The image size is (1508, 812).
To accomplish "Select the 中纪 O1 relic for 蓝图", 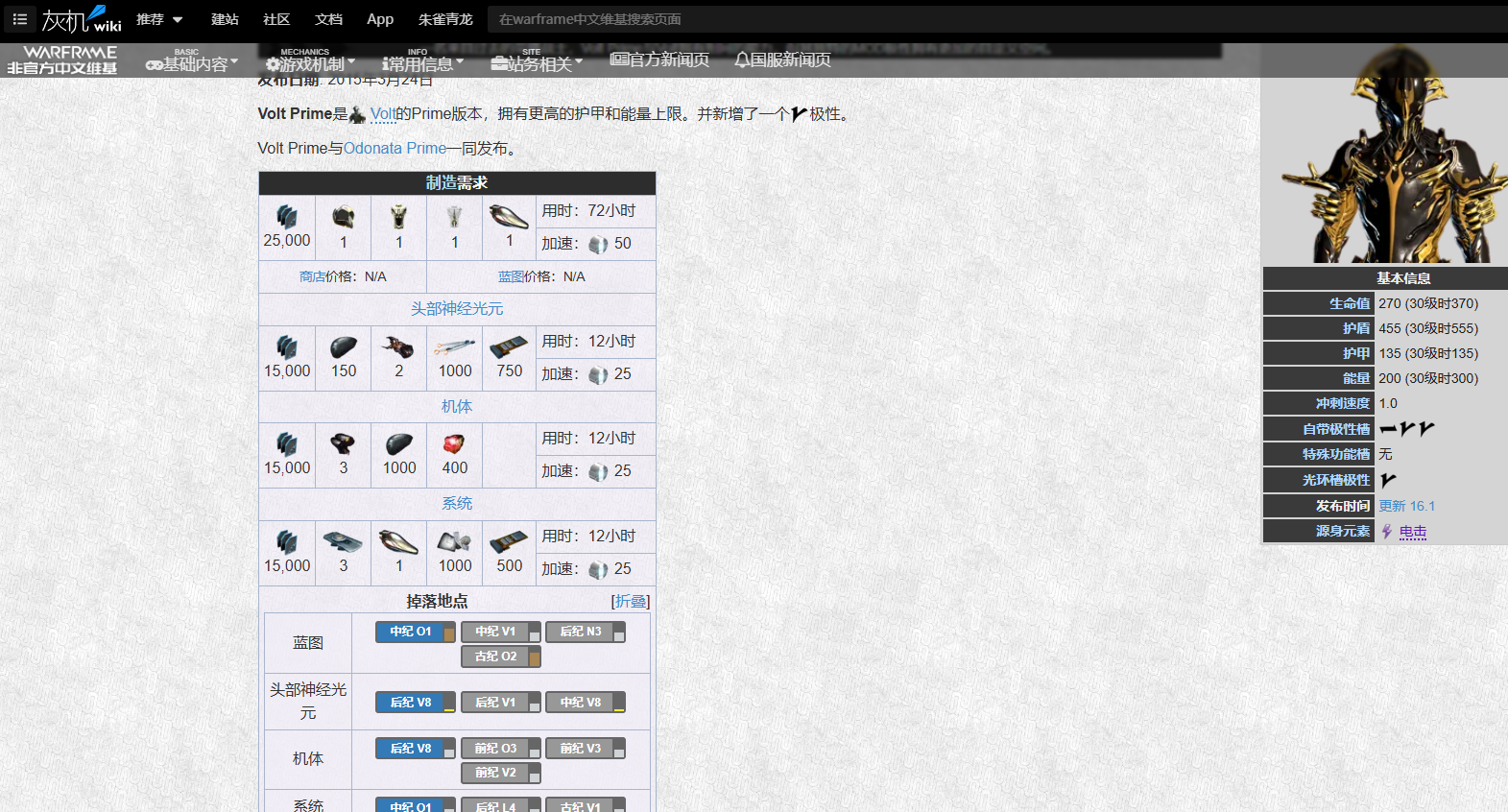I will (411, 632).
